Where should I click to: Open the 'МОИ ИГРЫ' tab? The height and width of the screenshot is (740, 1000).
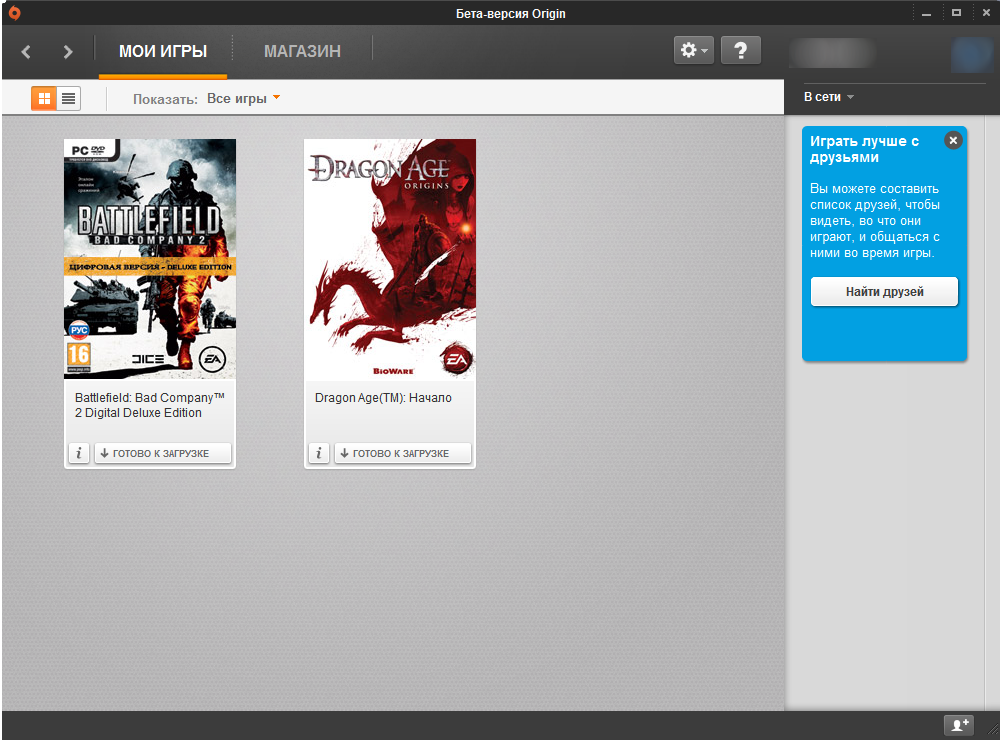tap(163, 52)
